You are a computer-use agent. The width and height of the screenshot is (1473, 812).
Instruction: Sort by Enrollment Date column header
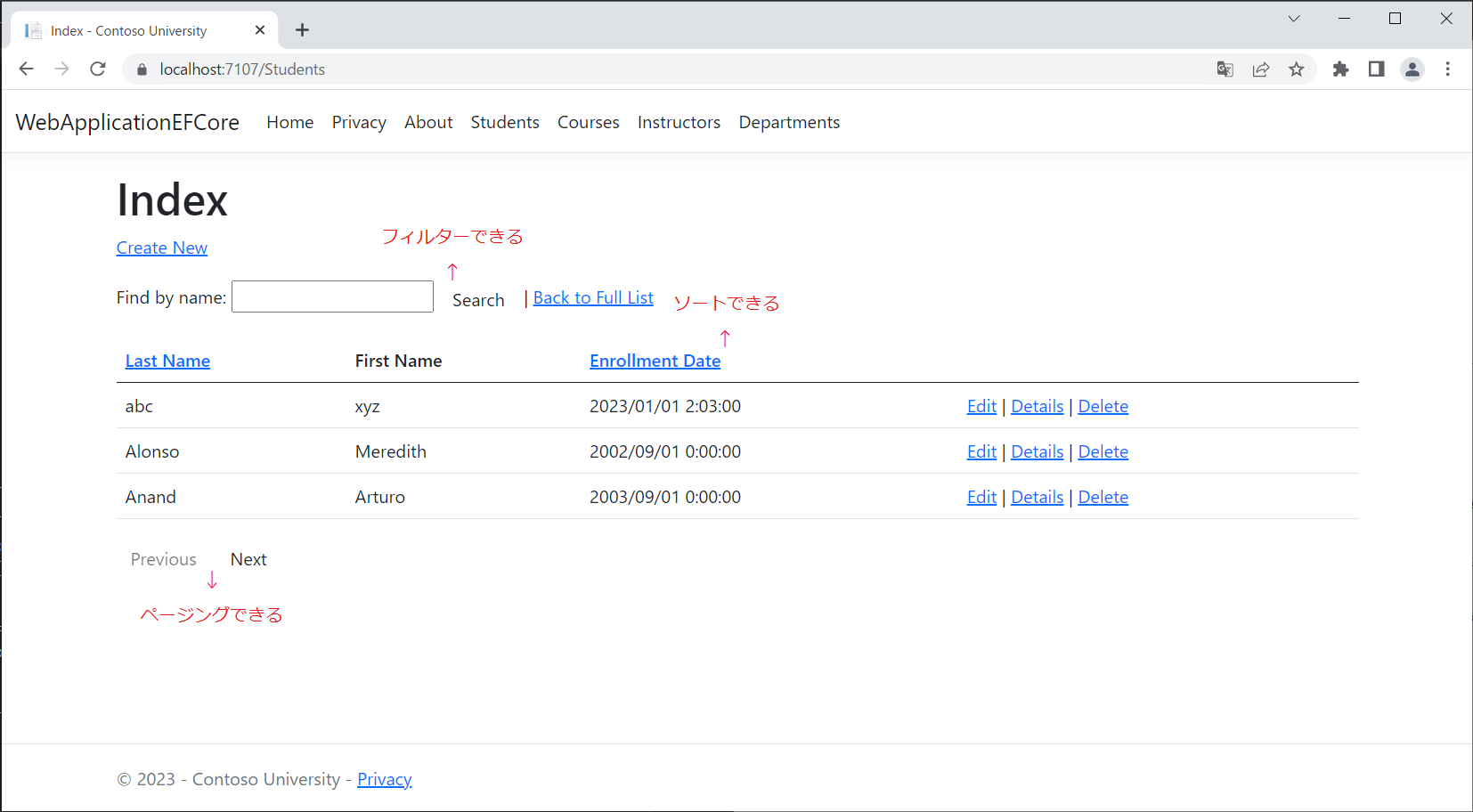655,361
